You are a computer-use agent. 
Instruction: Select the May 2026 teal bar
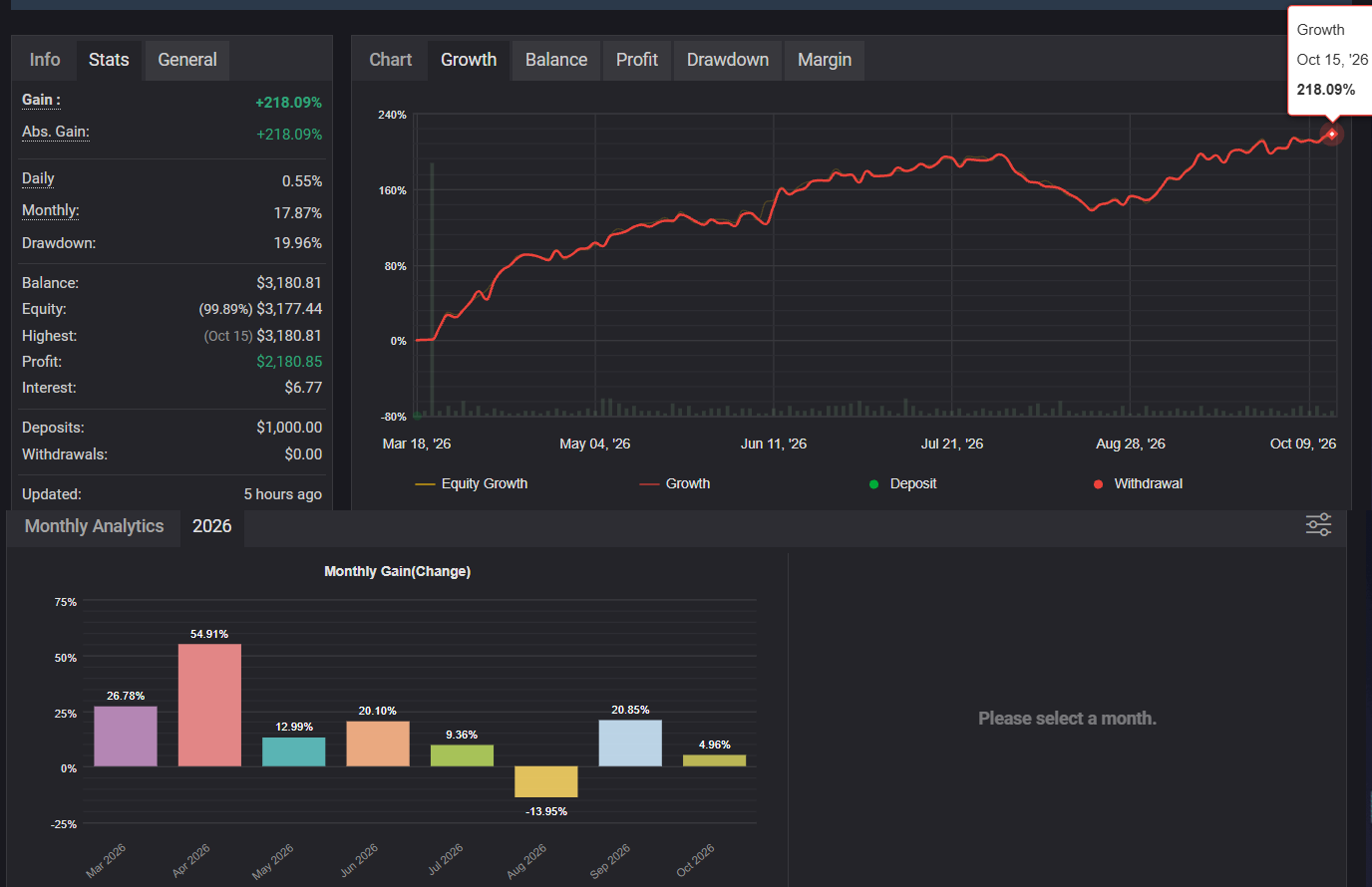pyautogui.click(x=294, y=752)
